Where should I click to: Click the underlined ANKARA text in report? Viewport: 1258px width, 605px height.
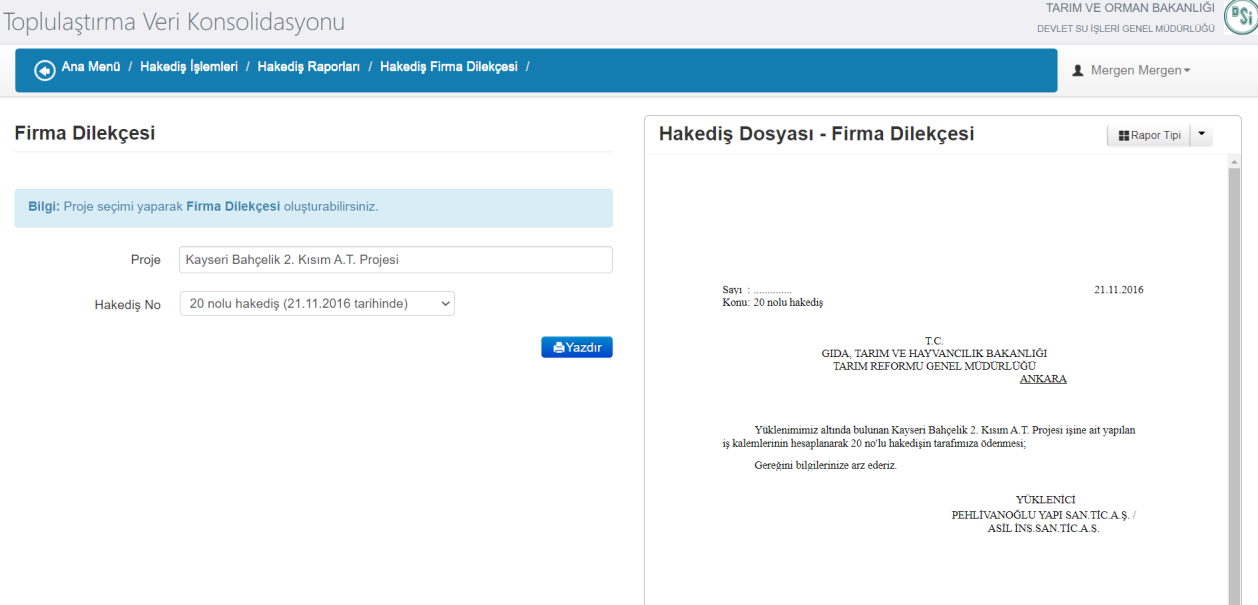click(x=1042, y=379)
